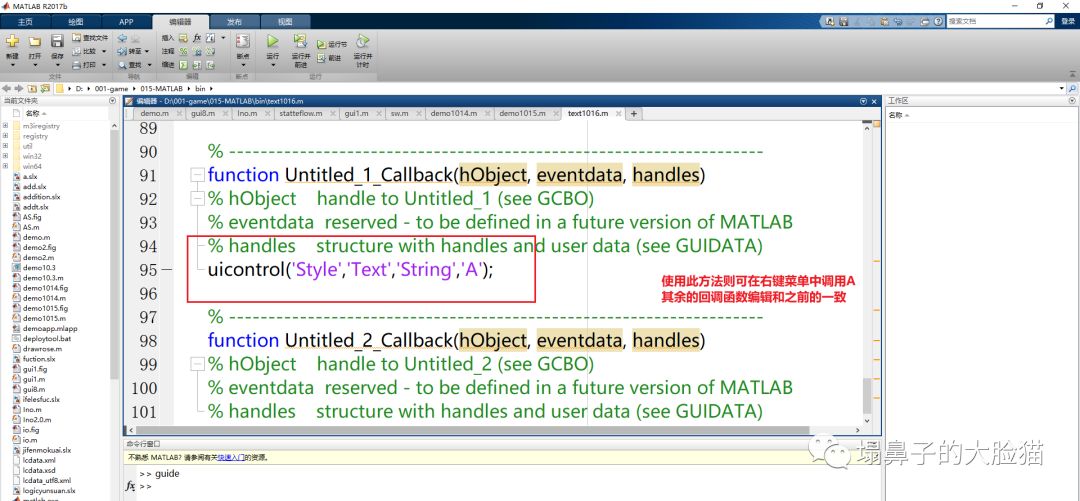Collapse code fold at line 92
The width and height of the screenshot is (1080, 501).
pos(199,199)
